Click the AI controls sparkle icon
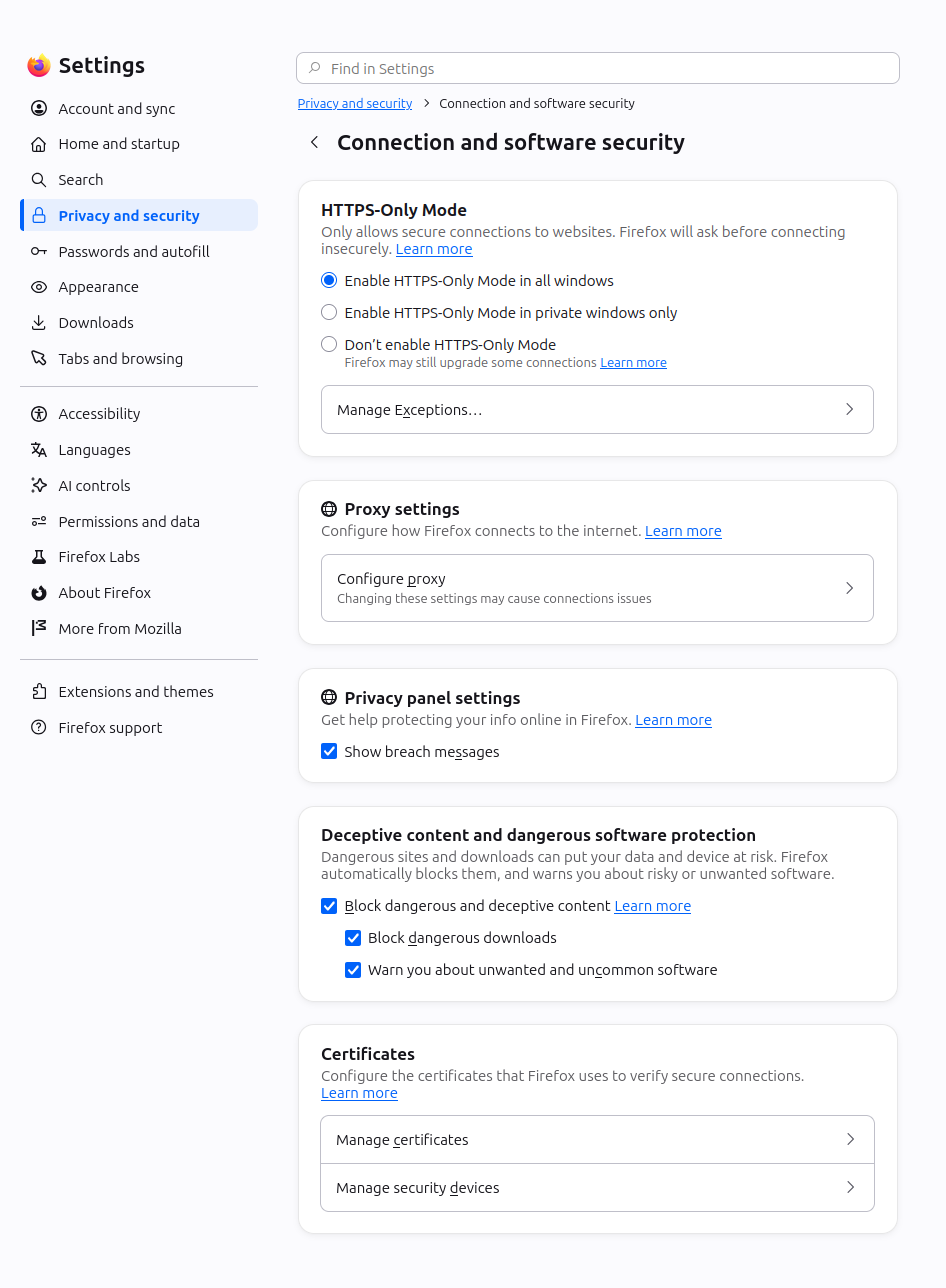 coord(39,486)
